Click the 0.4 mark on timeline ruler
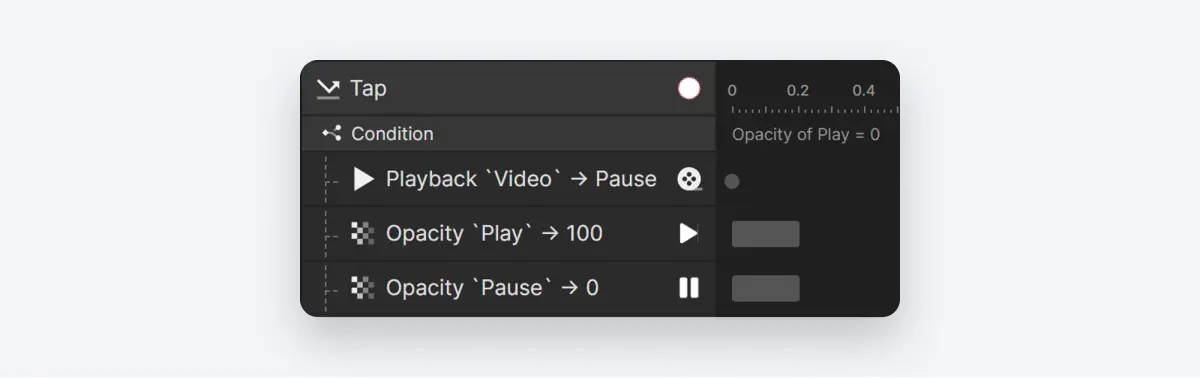 pyautogui.click(x=864, y=90)
